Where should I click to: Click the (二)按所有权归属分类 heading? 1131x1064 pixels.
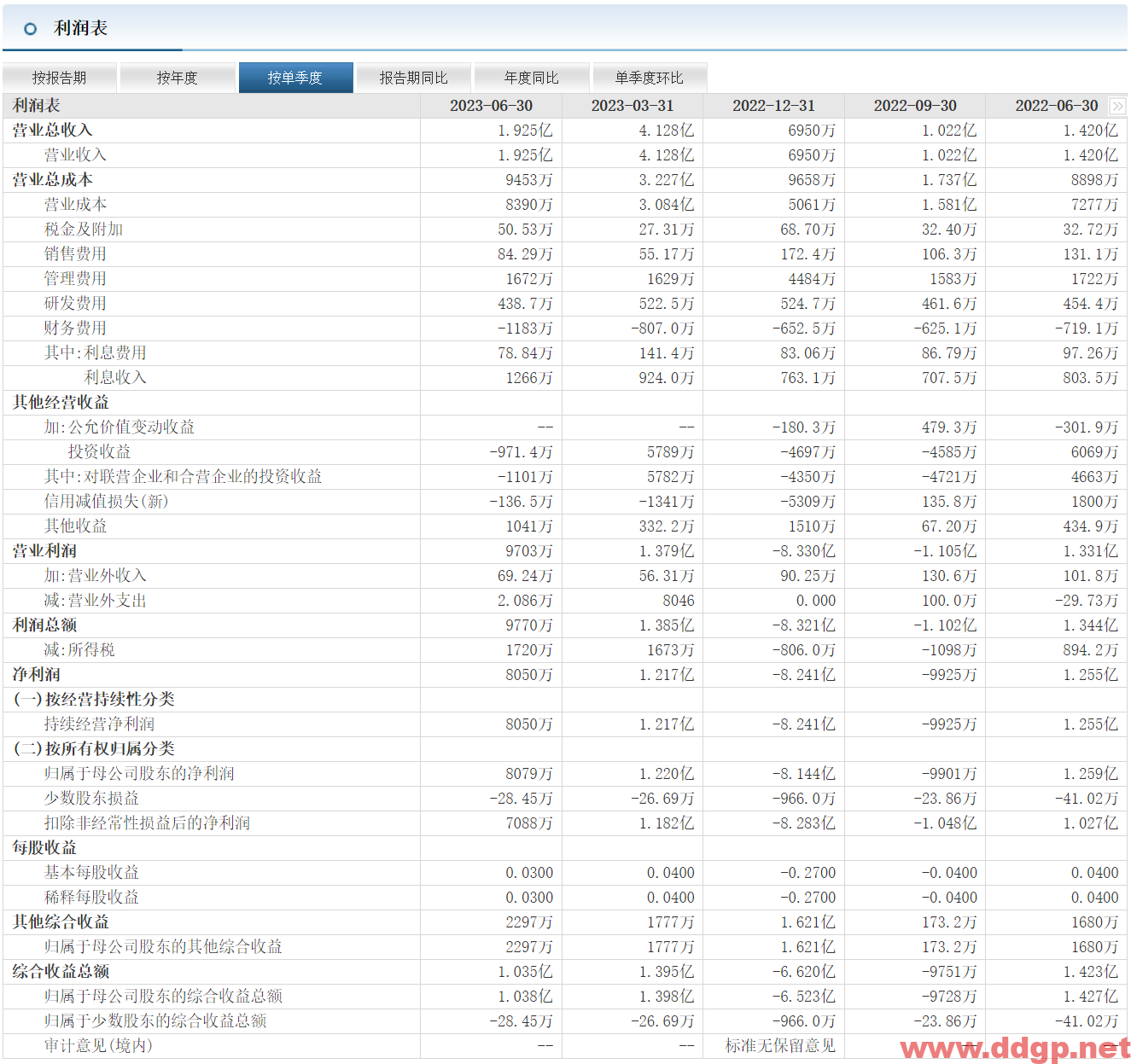pyautogui.click(x=94, y=749)
